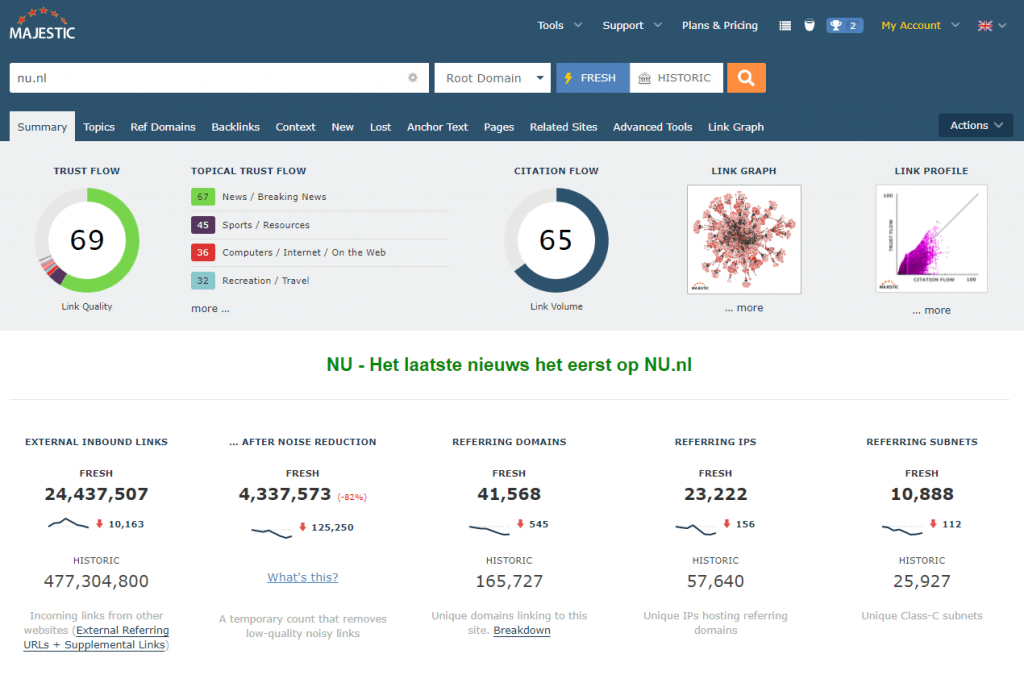Click the Trust Flow 69 donut chart

click(x=87, y=240)
